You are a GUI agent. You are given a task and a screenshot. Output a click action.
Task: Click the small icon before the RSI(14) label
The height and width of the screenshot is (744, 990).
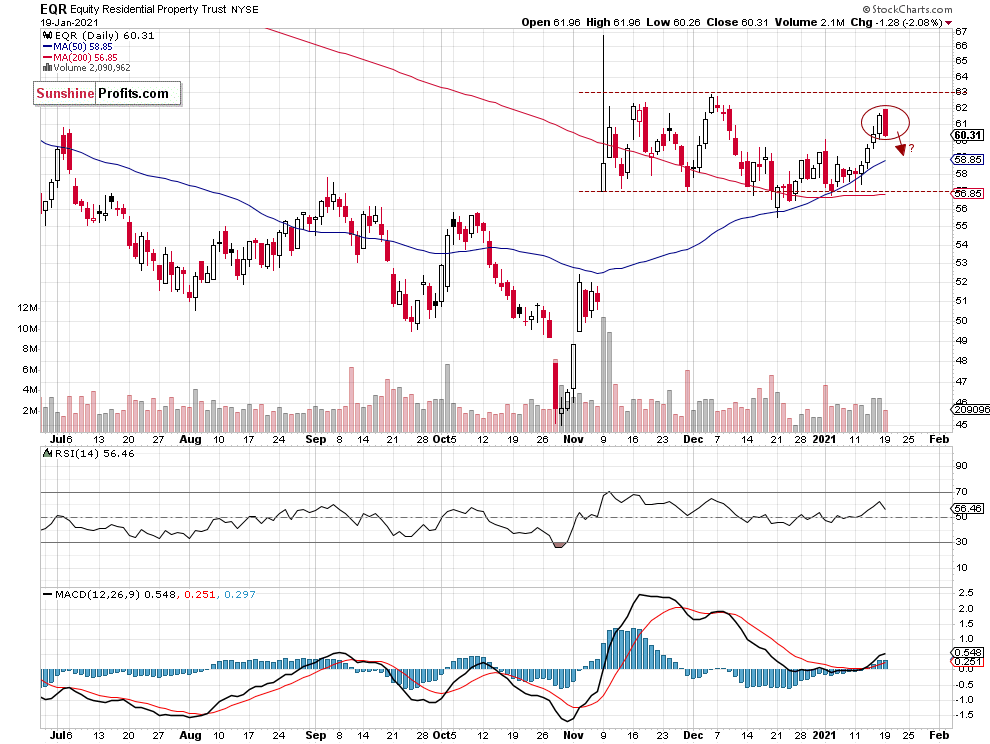[48, 453]
